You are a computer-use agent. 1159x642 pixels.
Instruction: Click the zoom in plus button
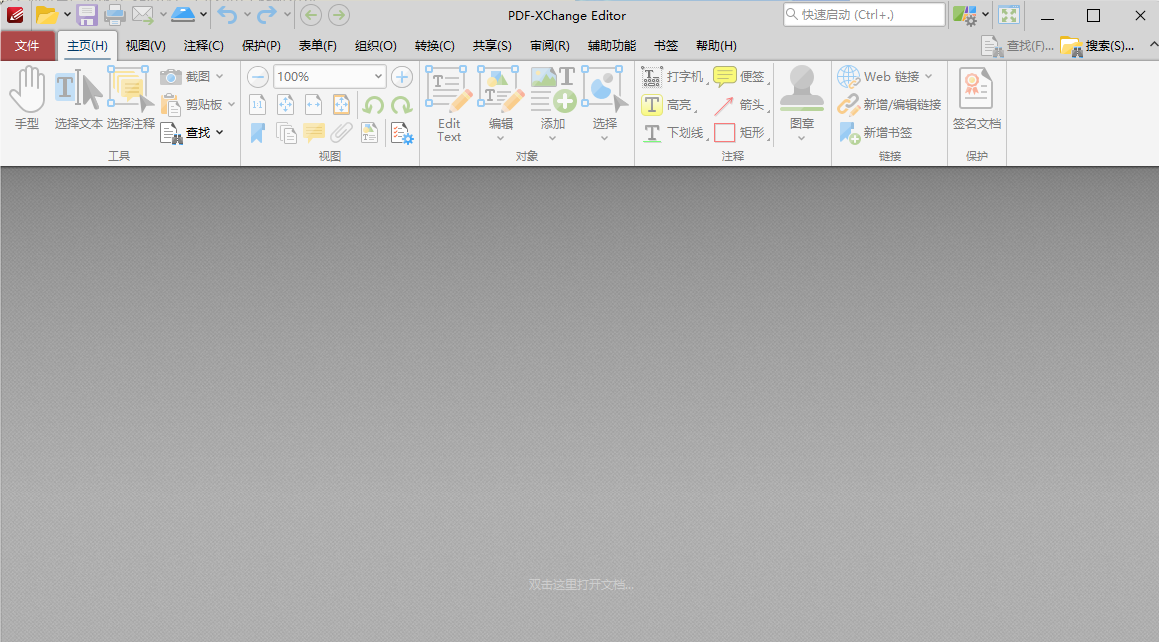tap(401, 77)
